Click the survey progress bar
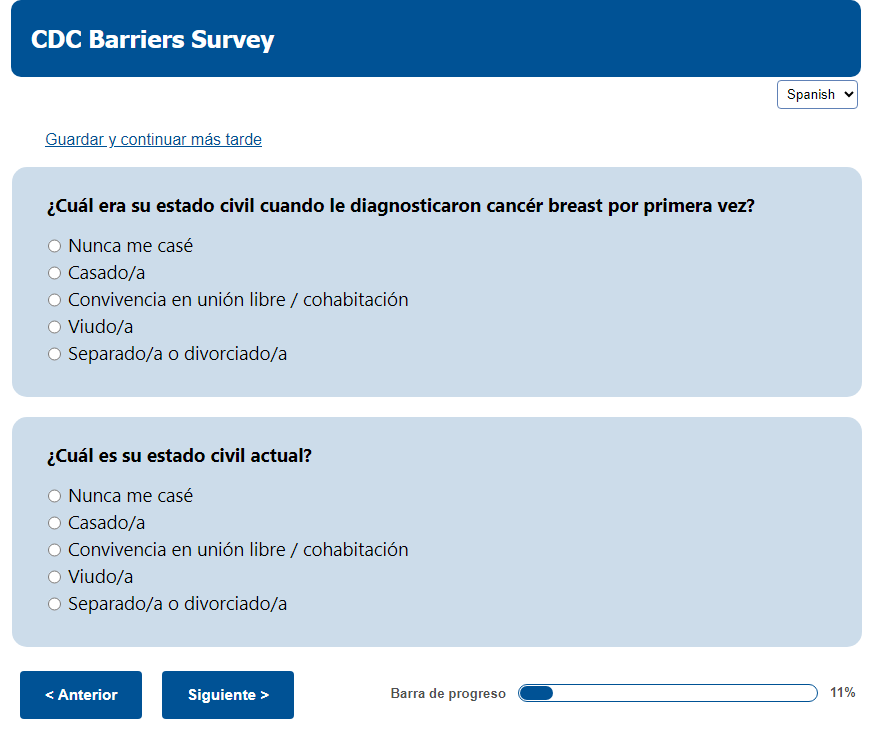 tap(667, 693)
